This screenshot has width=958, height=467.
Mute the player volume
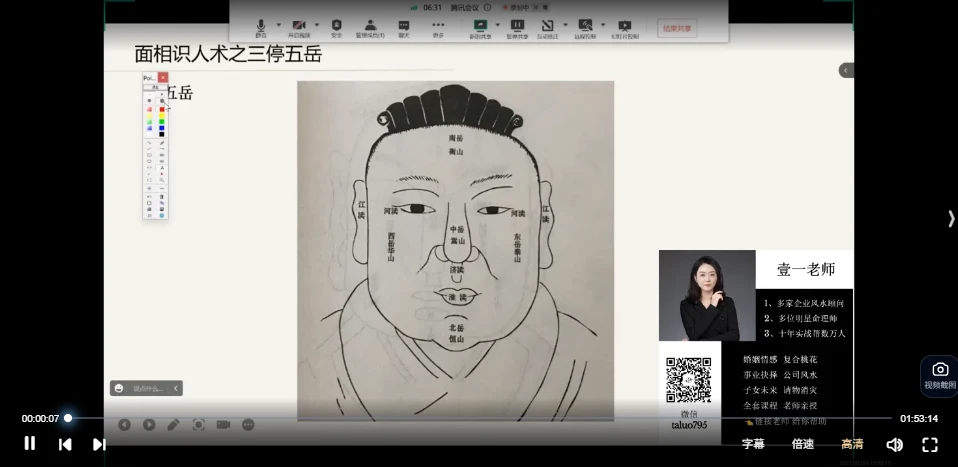tap(894, 444)
